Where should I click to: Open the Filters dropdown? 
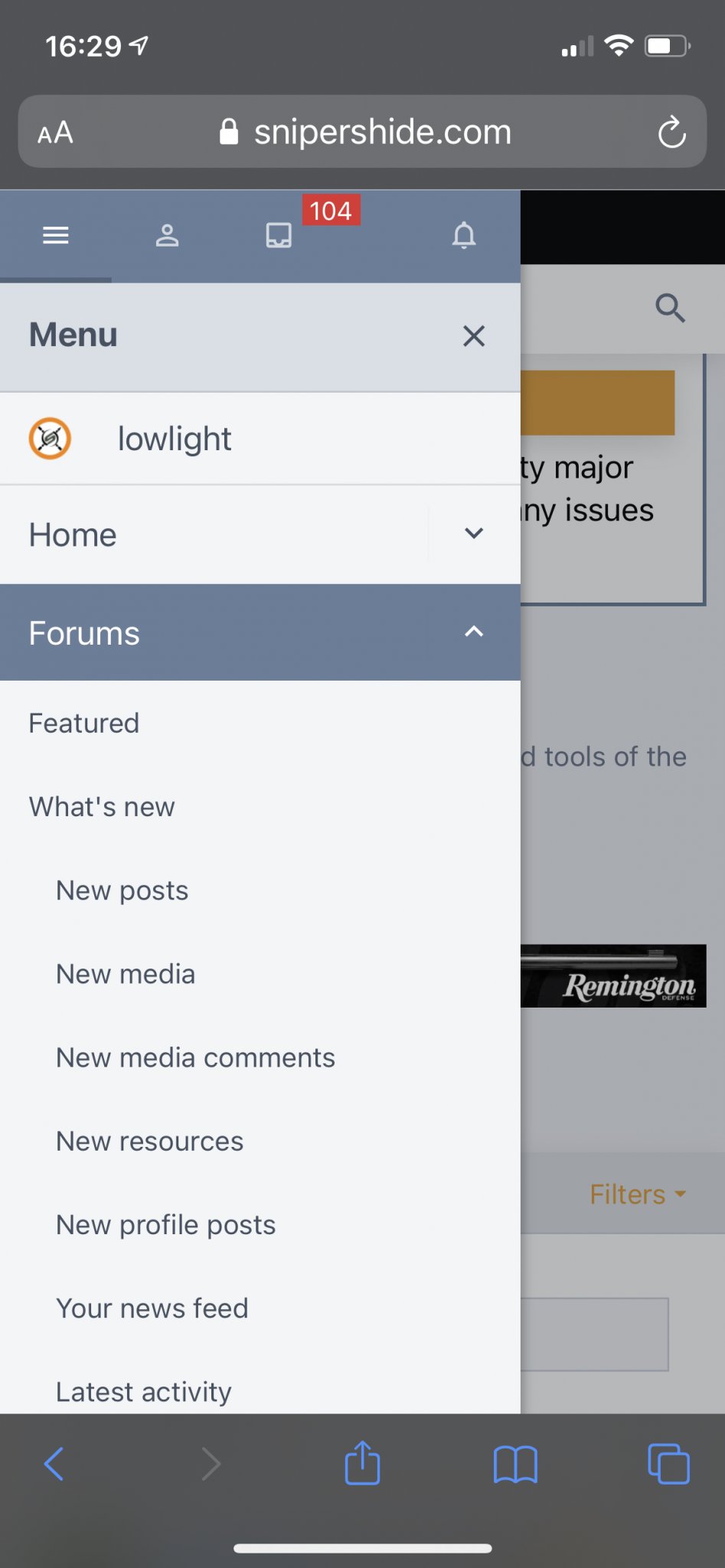point(638,1194)
